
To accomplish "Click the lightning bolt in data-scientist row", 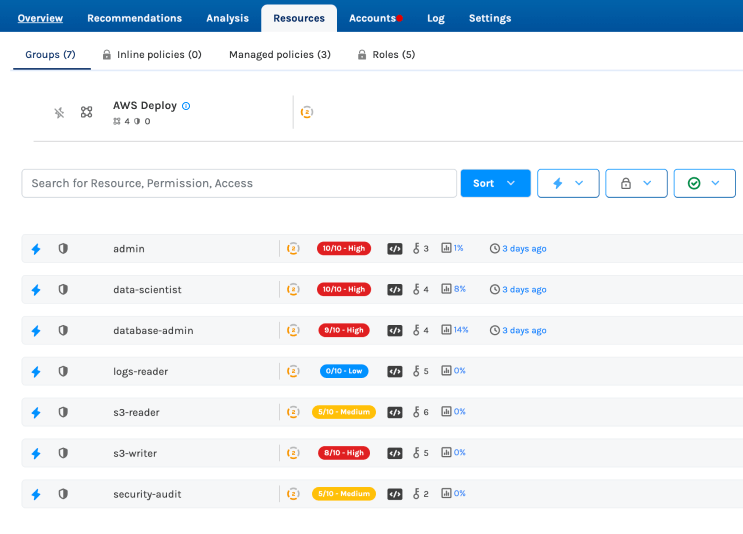I will click(36, 290).
